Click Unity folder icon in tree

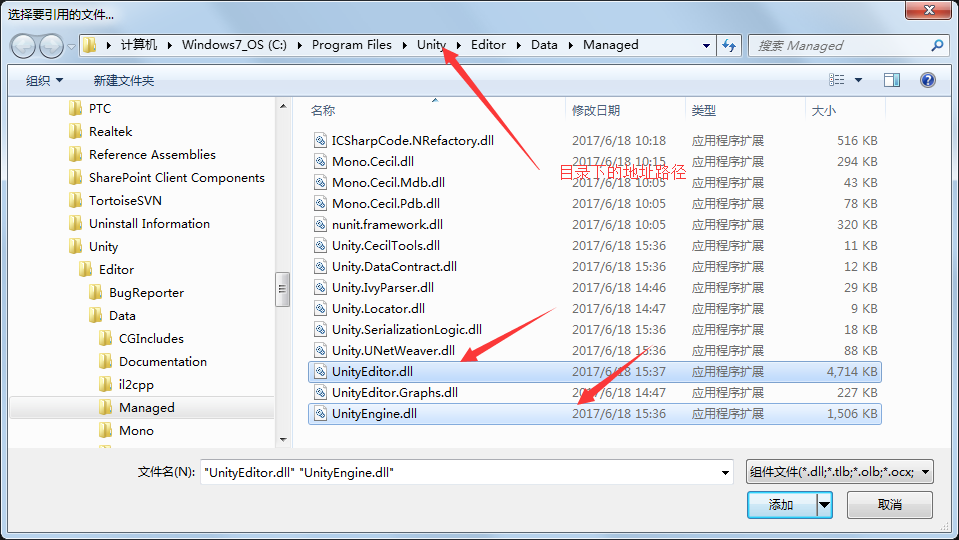[x=76, y=246]
